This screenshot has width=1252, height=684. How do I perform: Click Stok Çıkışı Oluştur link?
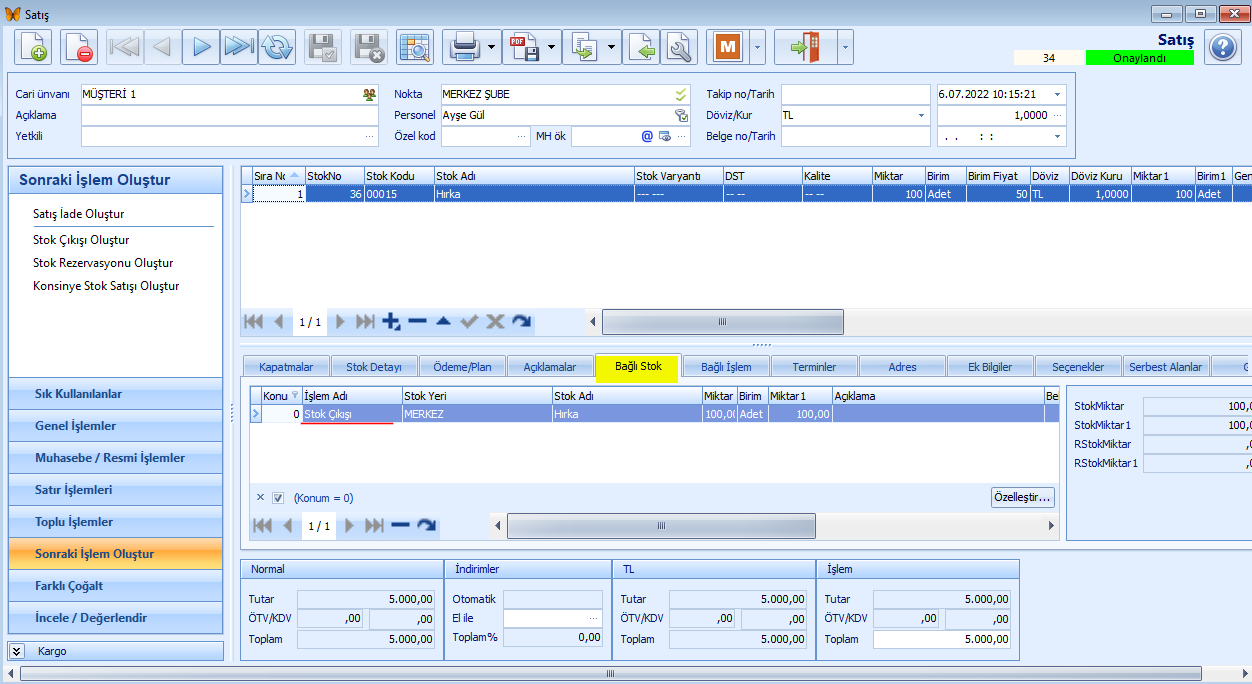click(81, 240)
